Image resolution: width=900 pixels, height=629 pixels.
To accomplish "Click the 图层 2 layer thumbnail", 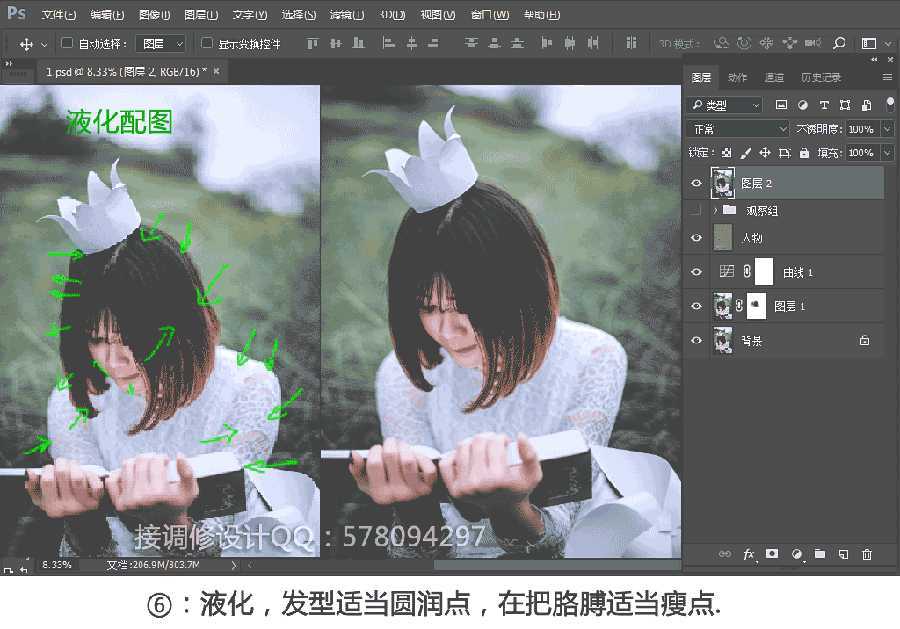I will (x=722, y=181).
